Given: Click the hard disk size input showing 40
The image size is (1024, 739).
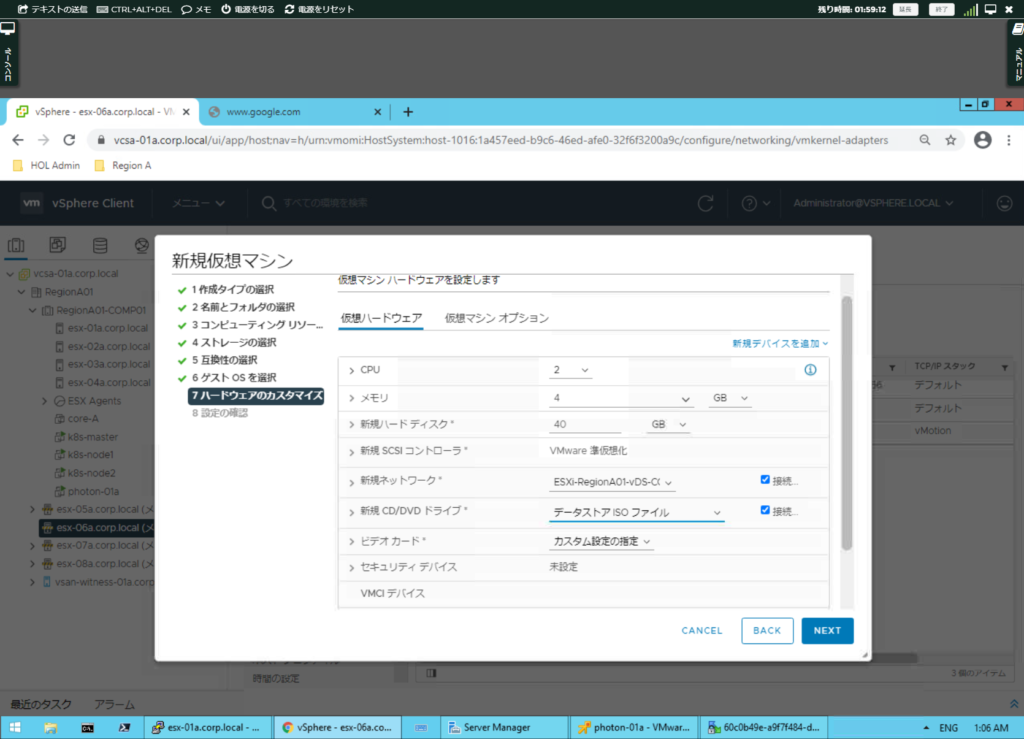Looking at the screenshot, I should point(586,423).
